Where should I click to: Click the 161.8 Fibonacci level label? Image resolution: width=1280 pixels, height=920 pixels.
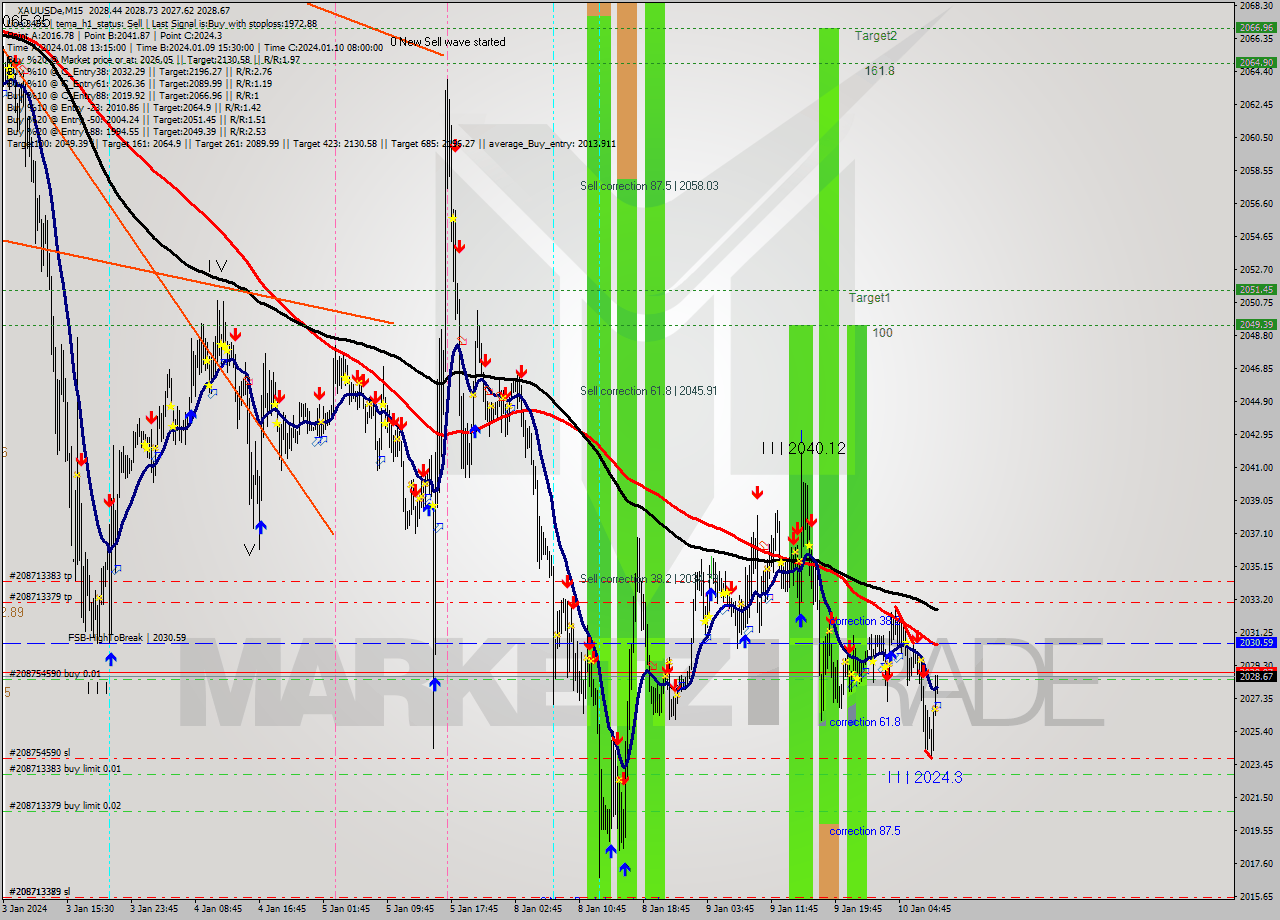point(880,71)
